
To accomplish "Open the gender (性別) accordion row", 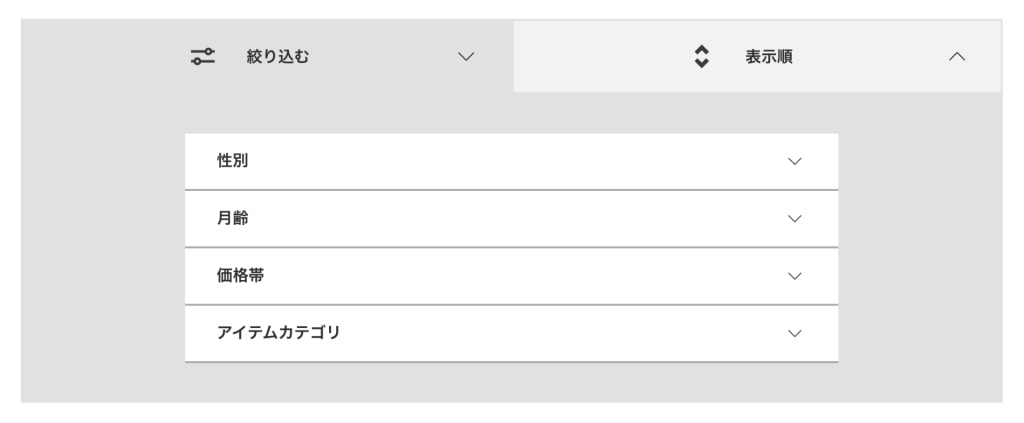I will tap(511, 161).
